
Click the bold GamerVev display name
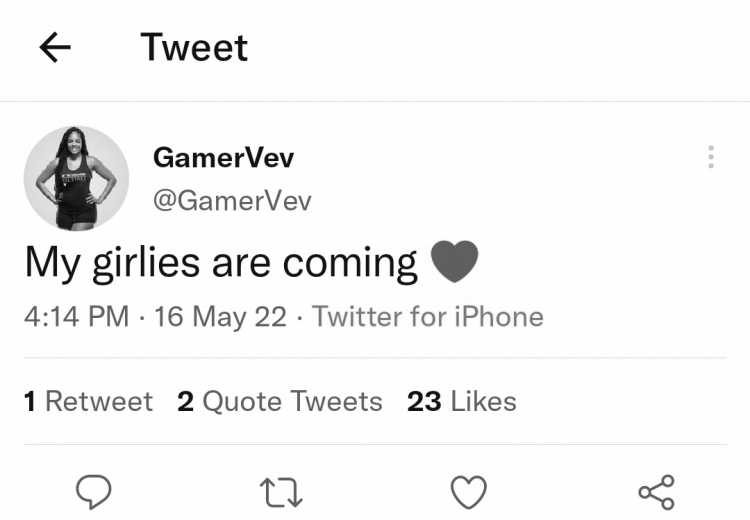(223, 157)
